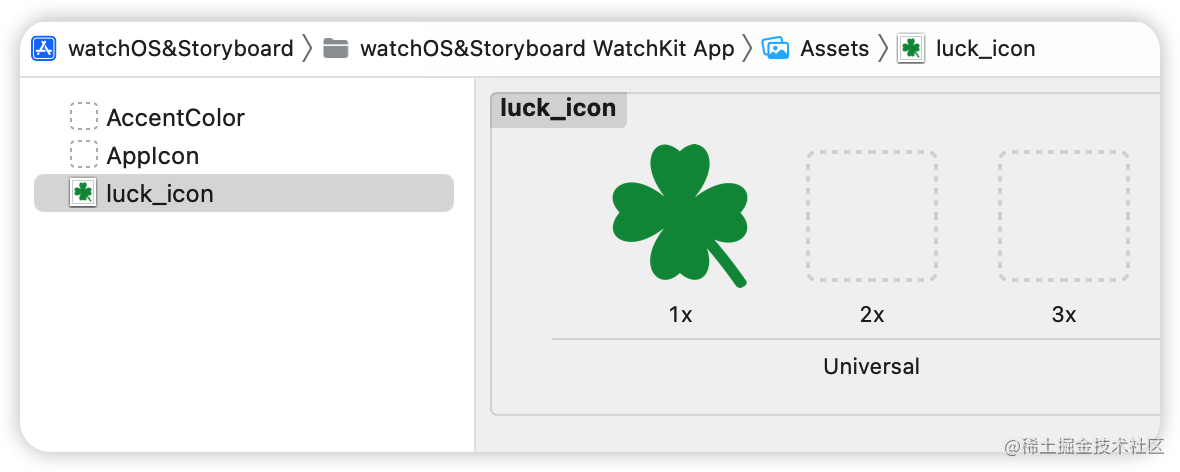Click the Xcode project icon in breadcrumb
The height and width of the screenshot is (472, 1180).
coord(44,49)
